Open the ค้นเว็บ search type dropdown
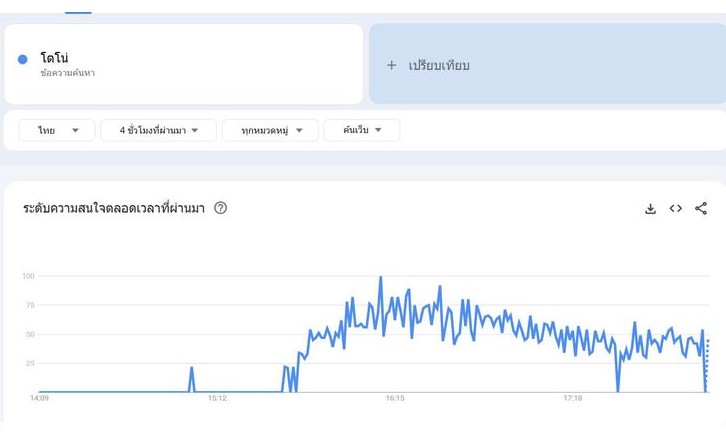The image size is (726, 440). pyautogui.click(x=362, y=130)
